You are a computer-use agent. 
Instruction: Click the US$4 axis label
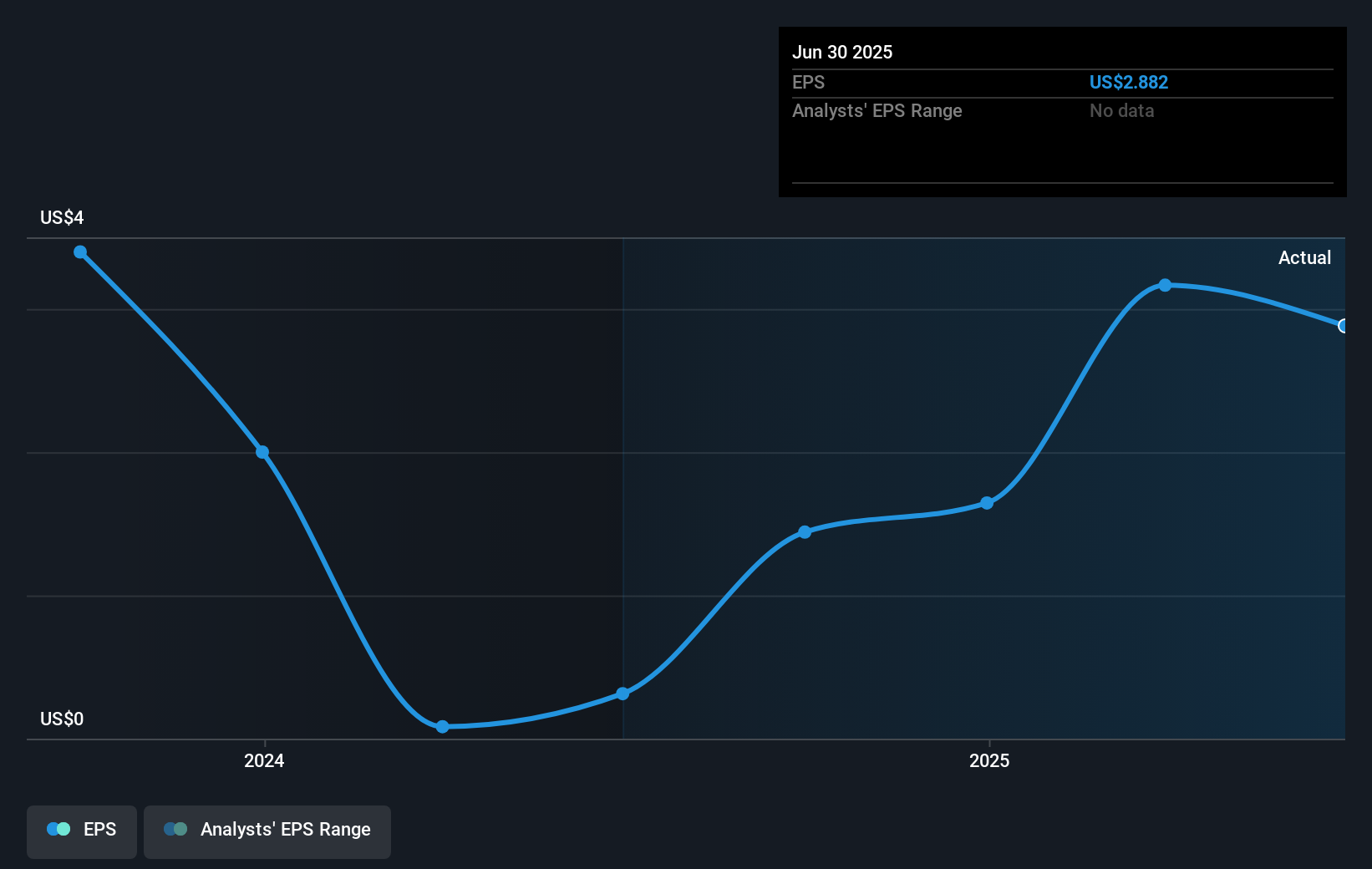[62, 217]
